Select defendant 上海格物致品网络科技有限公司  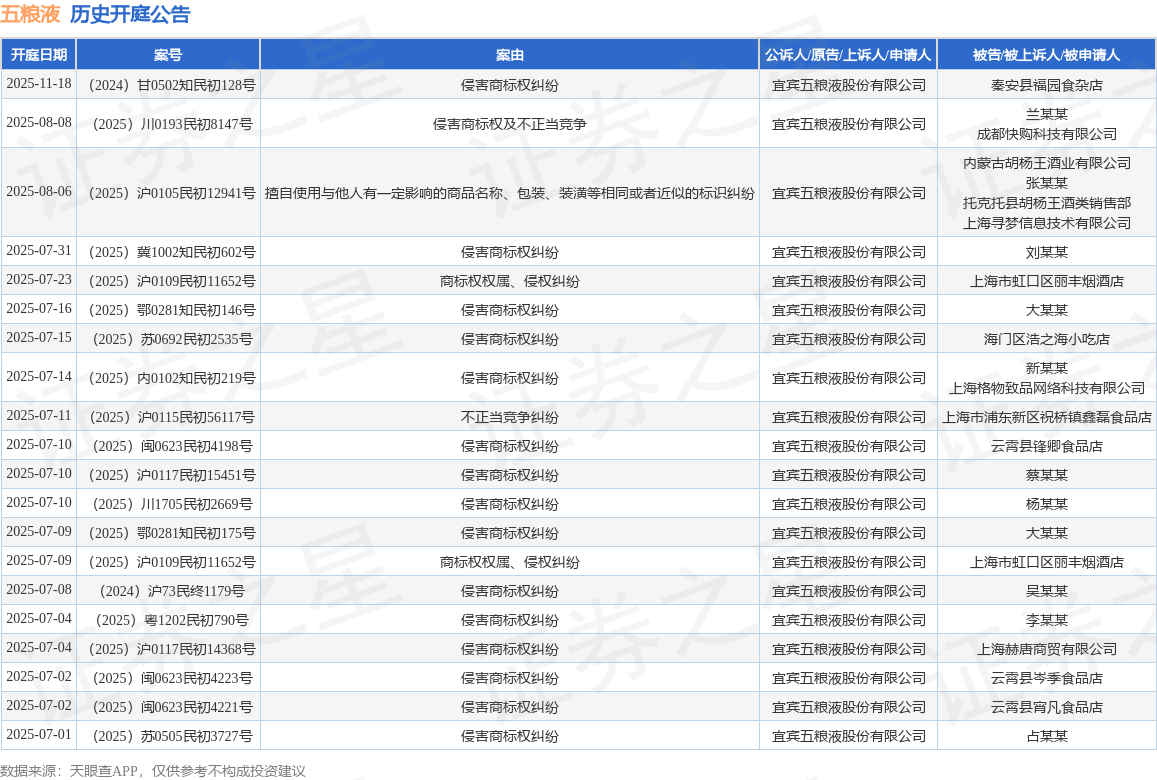1046,387
